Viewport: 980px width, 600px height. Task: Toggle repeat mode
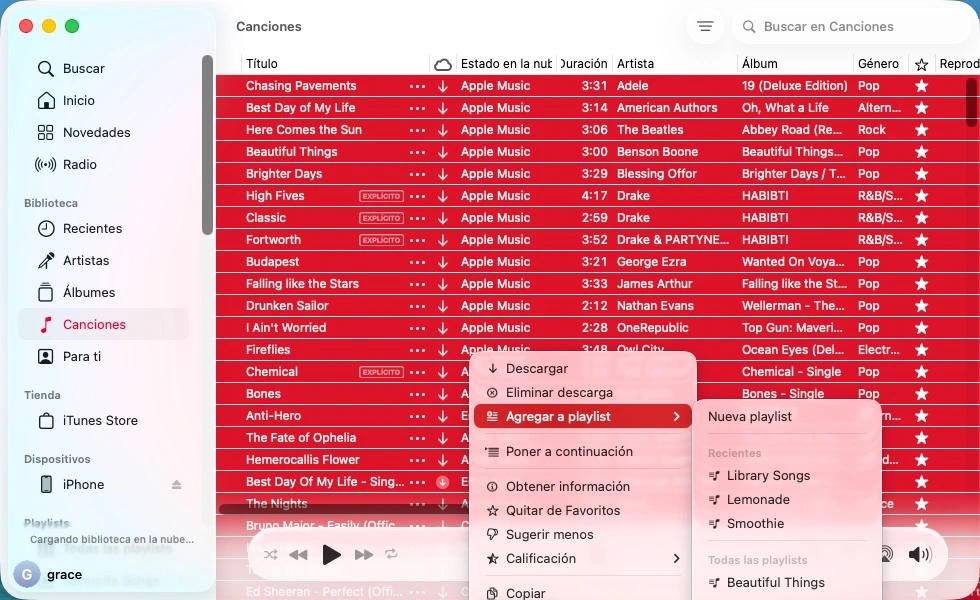pyautogui.click(x=391, y=554)
